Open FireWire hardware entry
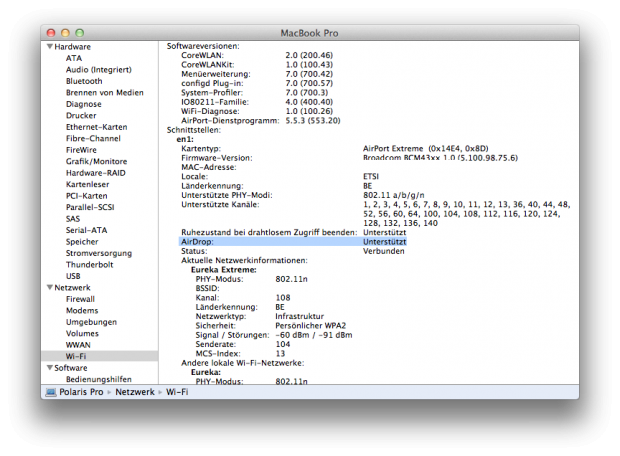This screenshot has width=620, height=456. pos(81,150)
